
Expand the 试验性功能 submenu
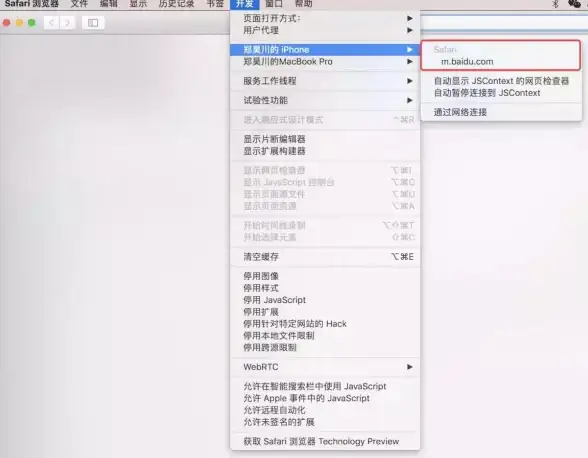[x=325, y=100]
